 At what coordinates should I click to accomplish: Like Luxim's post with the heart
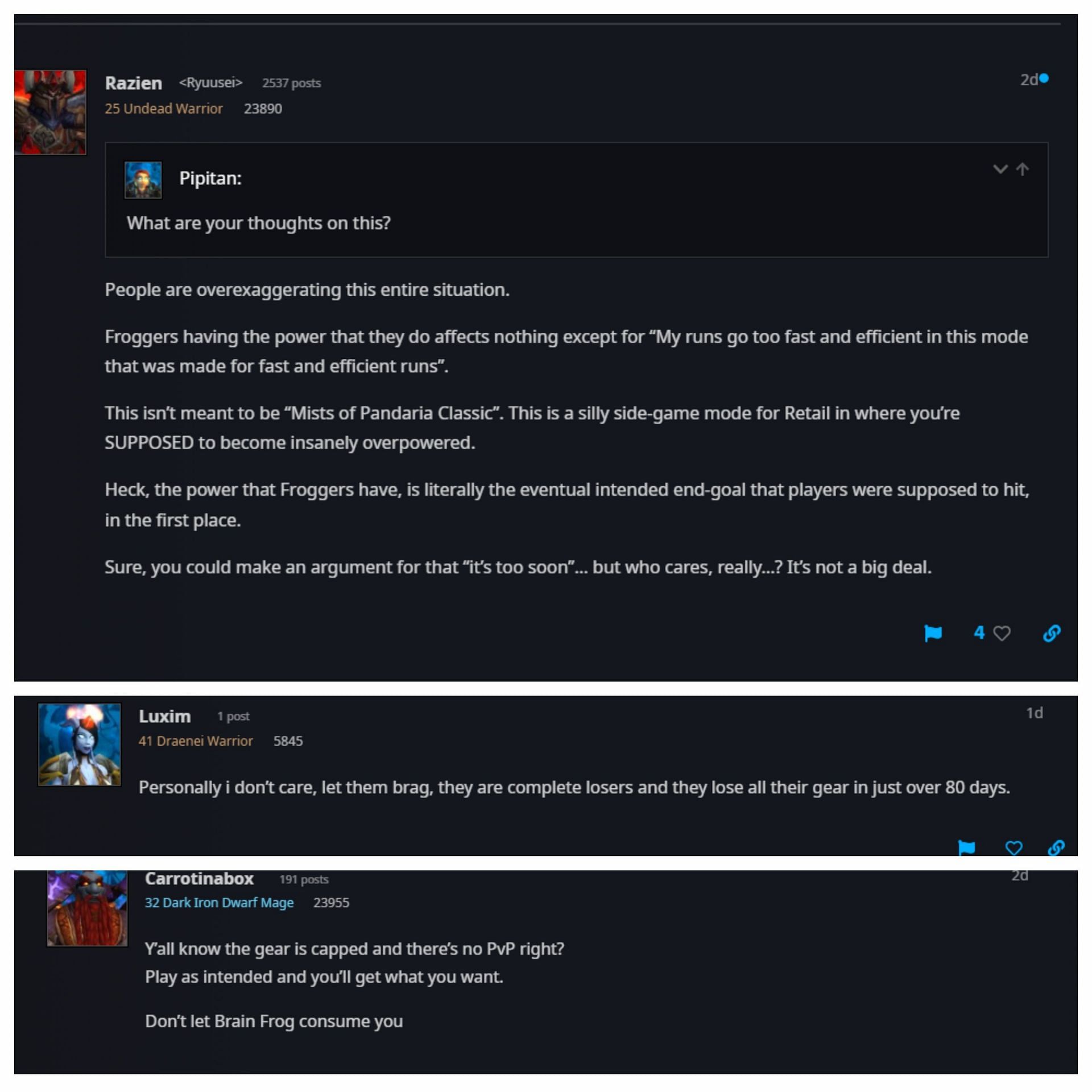click(1014, 847)
